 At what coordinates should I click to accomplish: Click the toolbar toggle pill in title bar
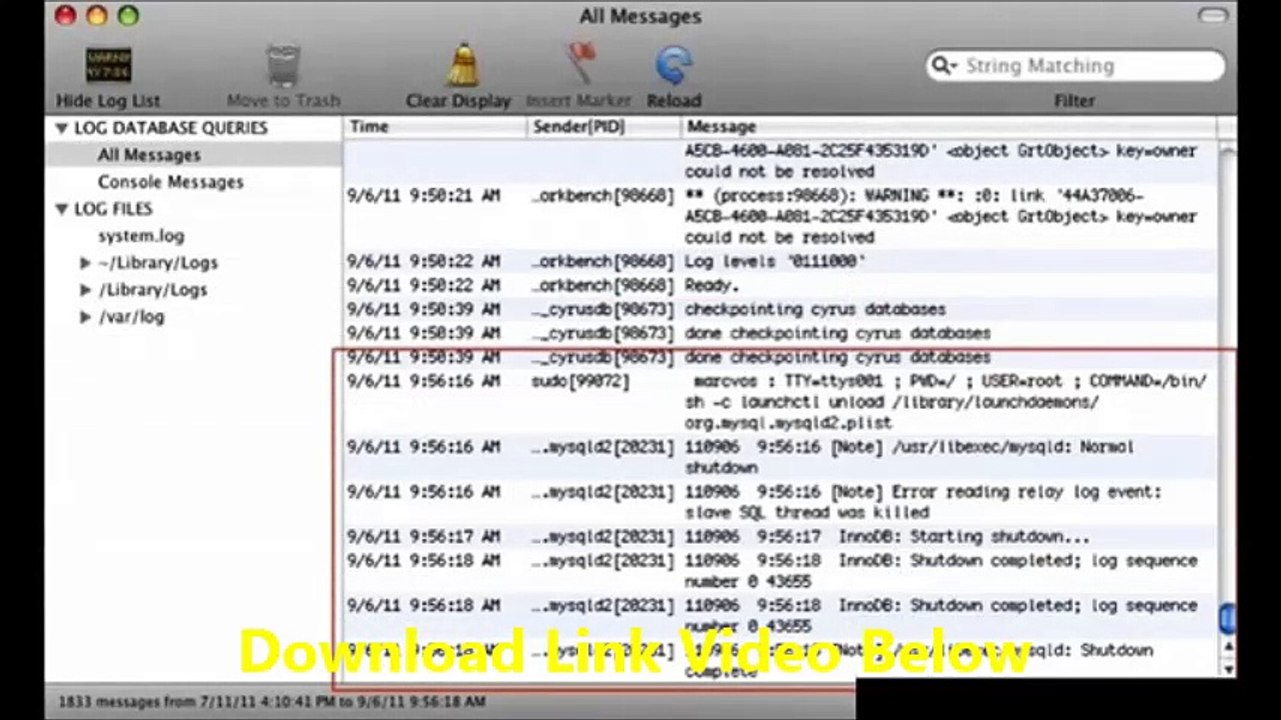click(x=1212, y=16)
